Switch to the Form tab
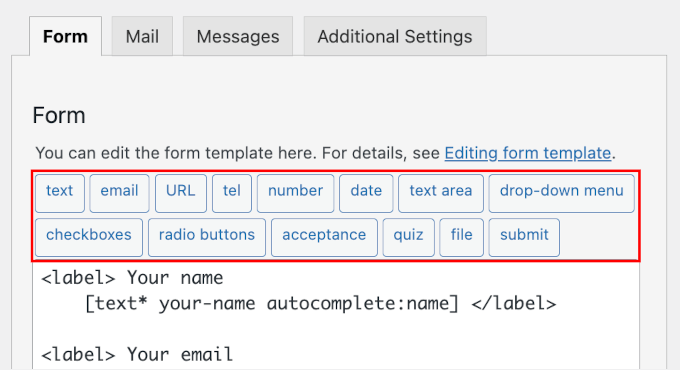 (65, 36)
